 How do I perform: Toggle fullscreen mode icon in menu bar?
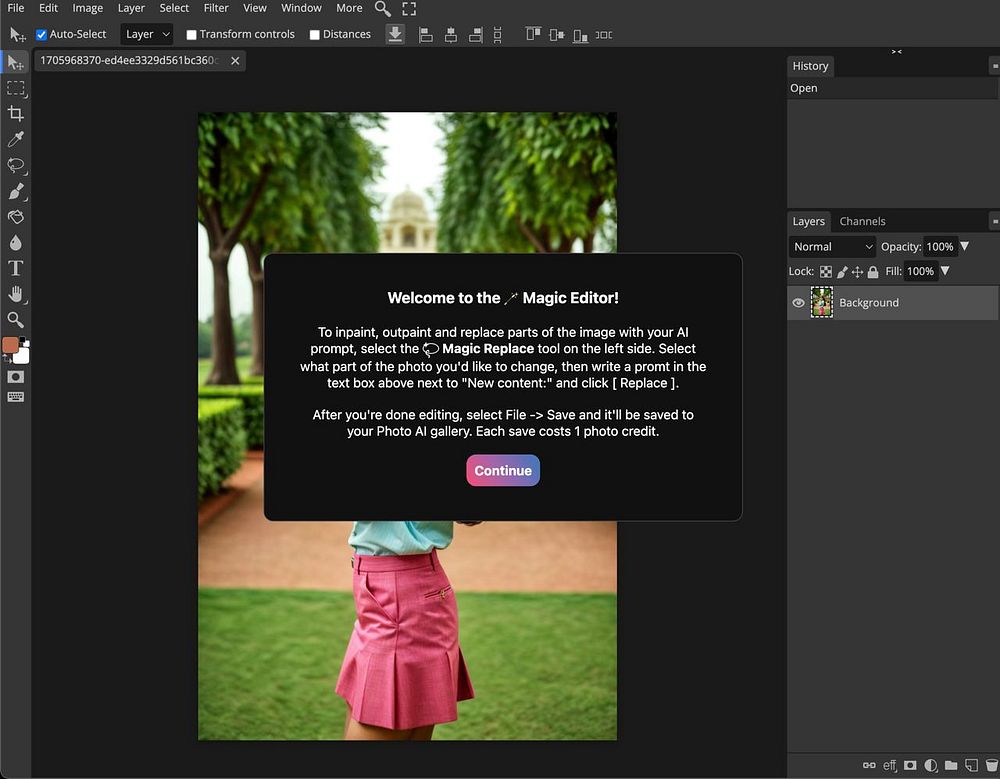pyautogui.click(x=409, y=8)
